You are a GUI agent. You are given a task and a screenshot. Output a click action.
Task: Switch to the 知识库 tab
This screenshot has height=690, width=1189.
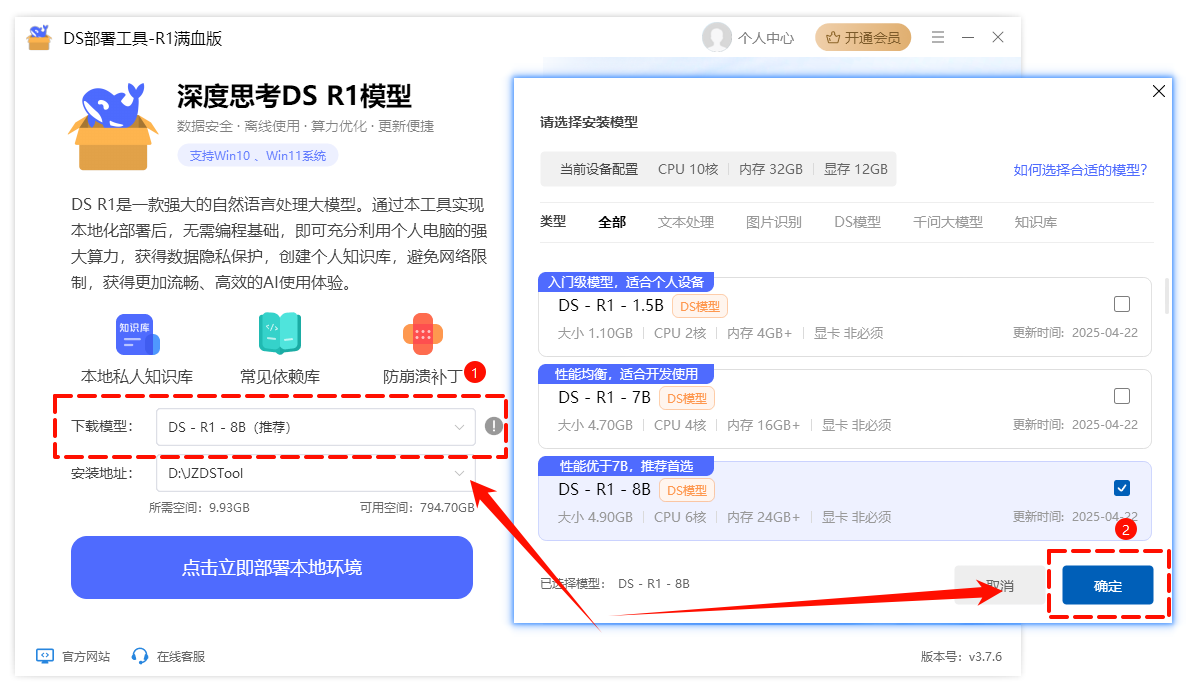point(1036,222)
